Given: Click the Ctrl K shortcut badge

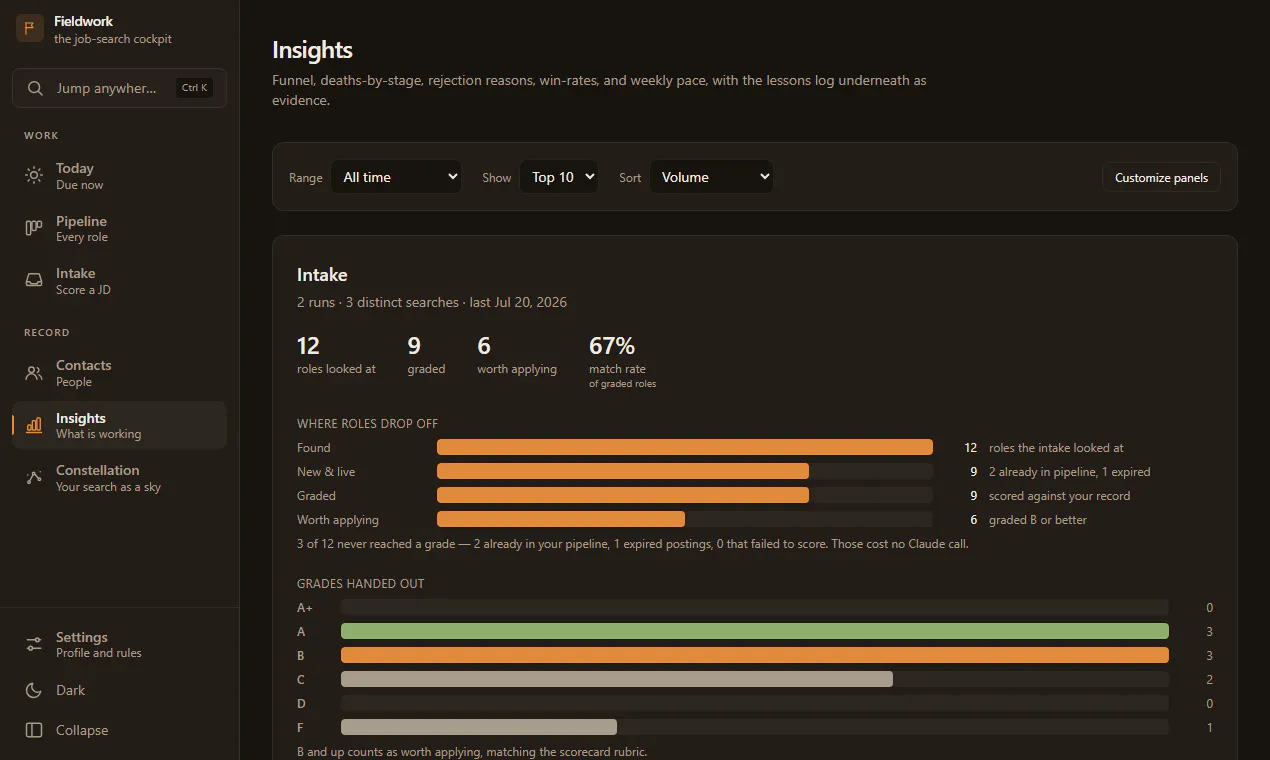Looking at the screenshot, I should point(194,88).
